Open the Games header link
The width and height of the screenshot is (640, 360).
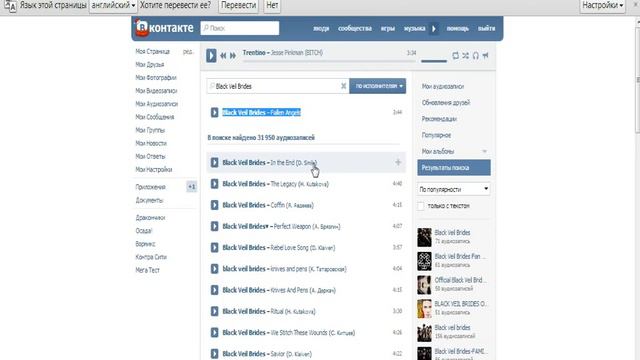point(387,28)
